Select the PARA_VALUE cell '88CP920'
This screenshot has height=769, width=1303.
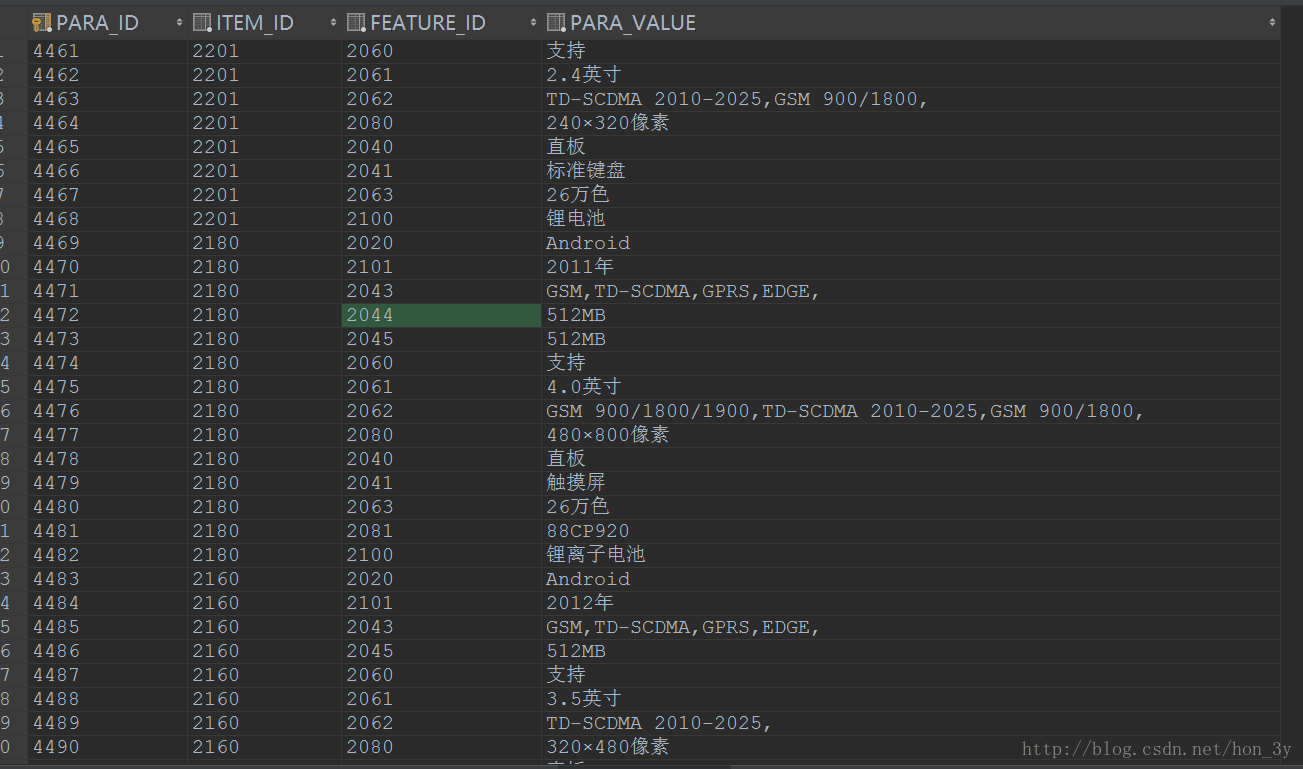pos(911,531)
